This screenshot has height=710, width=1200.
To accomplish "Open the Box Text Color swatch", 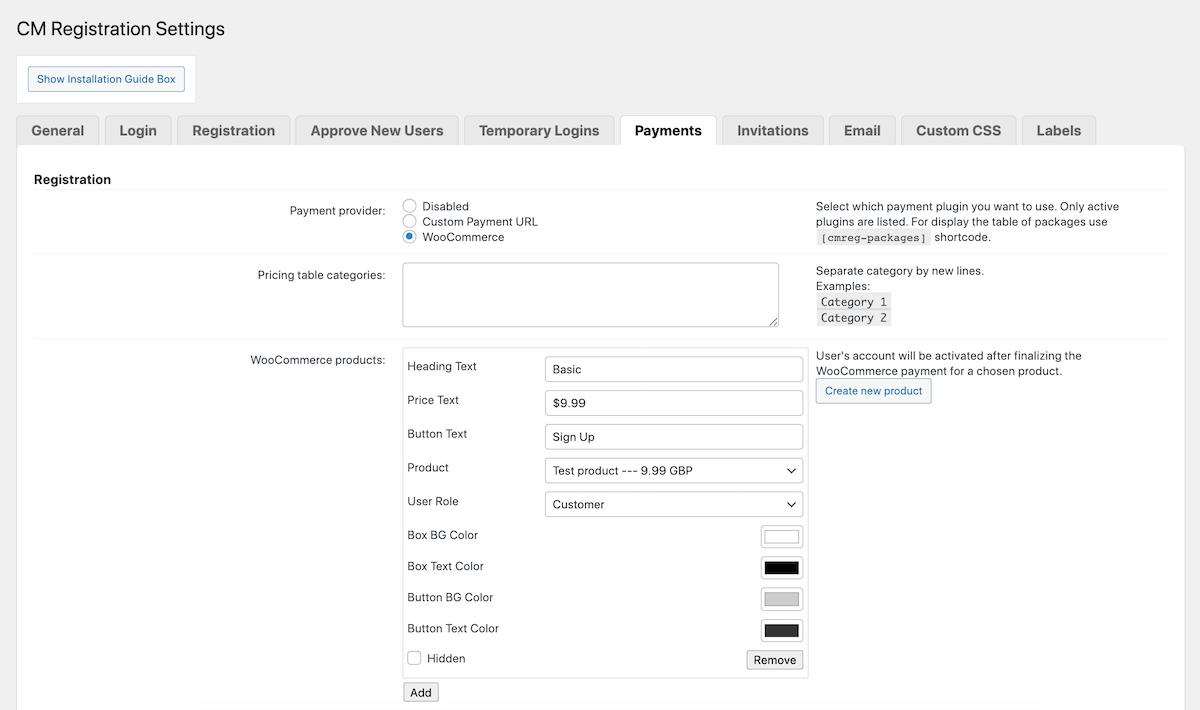I will 782,568.
